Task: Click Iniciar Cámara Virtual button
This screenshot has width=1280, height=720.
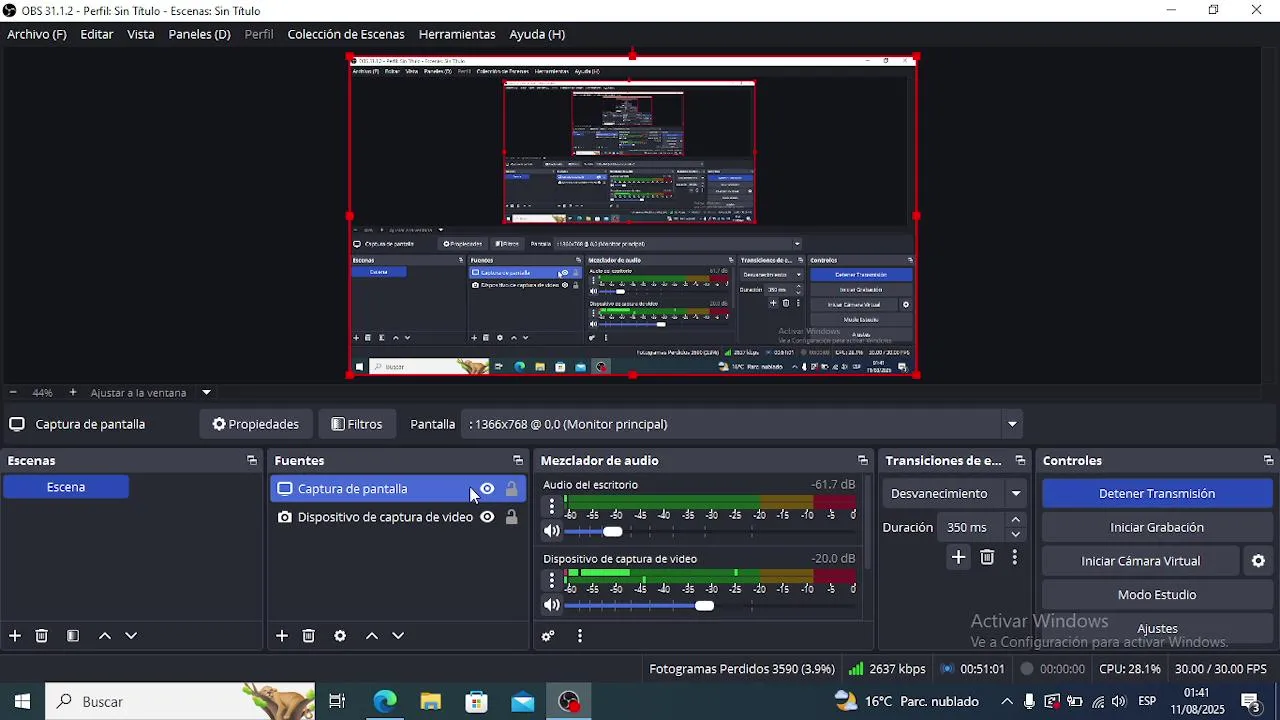Action: (x=1141, y=561)
